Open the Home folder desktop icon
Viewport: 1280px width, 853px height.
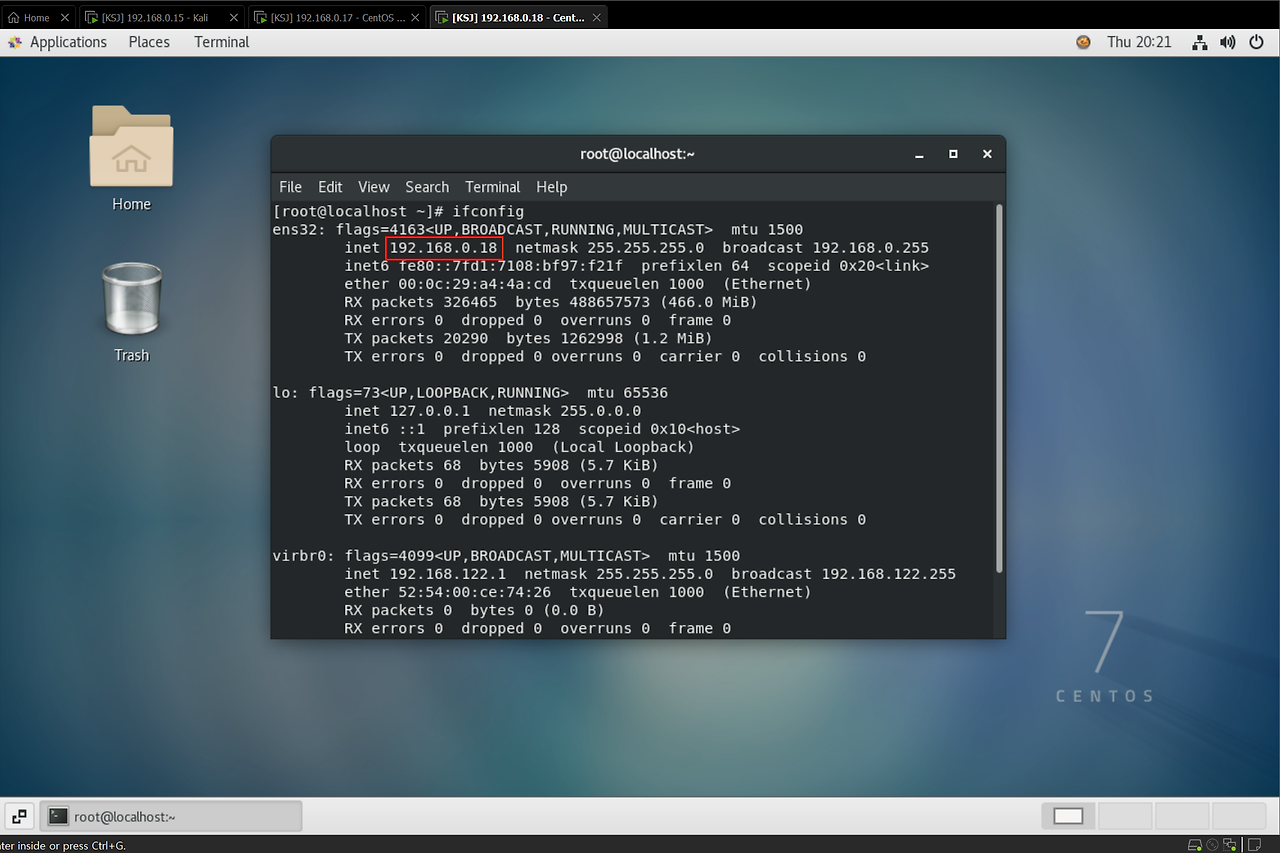coord(131,148)
